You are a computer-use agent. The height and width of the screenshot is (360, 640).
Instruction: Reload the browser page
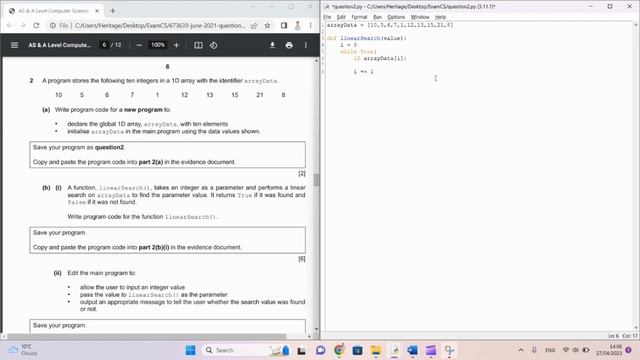pos(36,25)
